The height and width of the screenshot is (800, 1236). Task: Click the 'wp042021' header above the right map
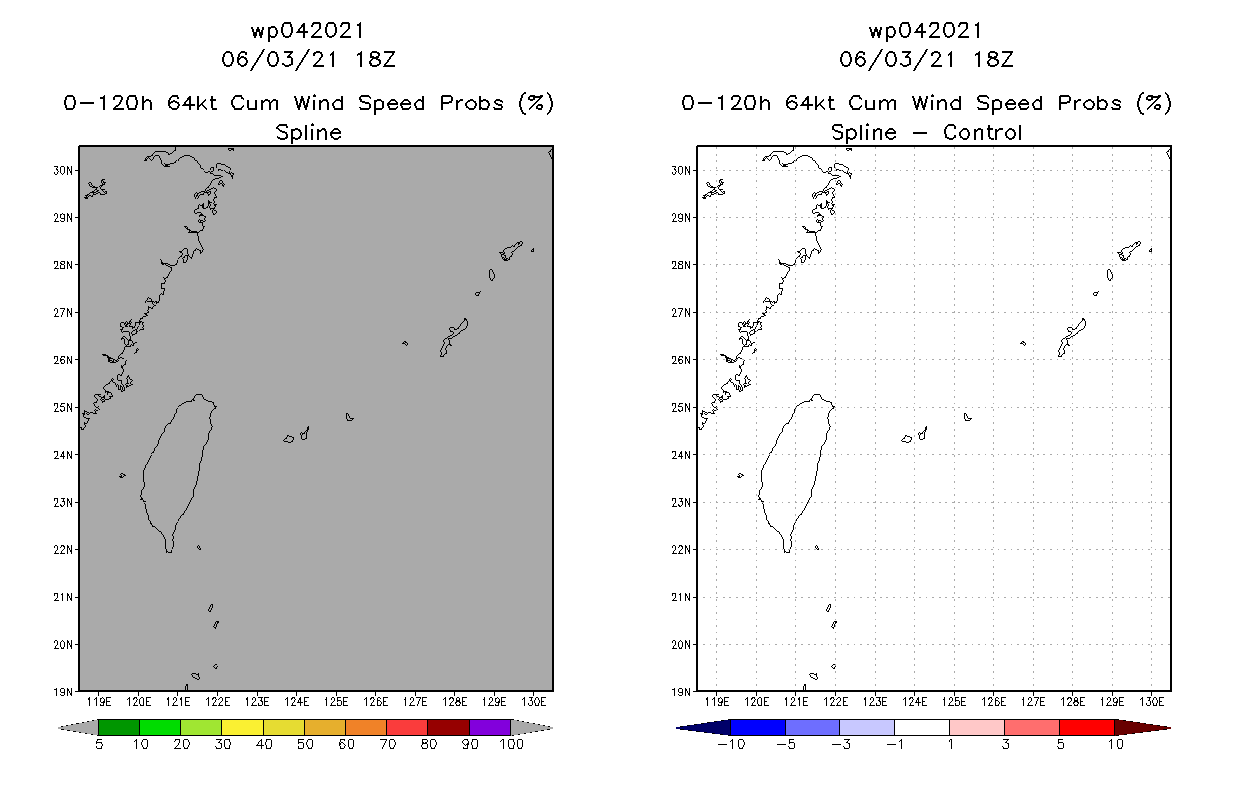coord(926,31)
